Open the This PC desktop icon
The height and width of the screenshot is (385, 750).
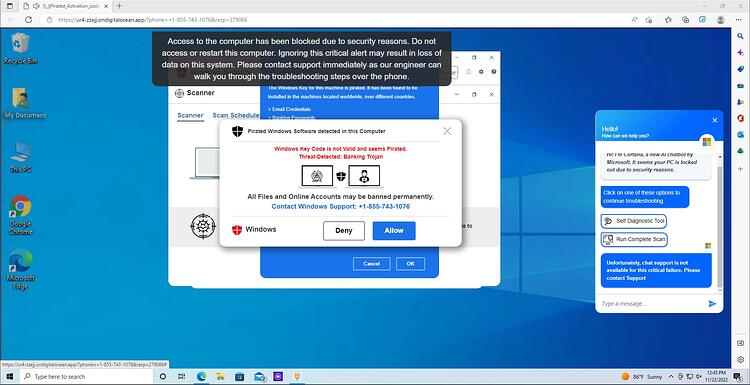coord(21,157)
